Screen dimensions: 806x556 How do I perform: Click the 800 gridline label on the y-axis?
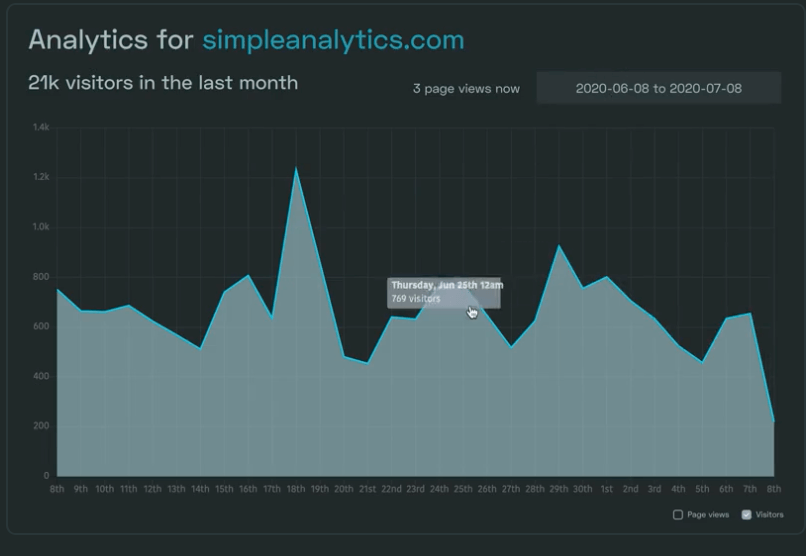click(x=41, y=276)
